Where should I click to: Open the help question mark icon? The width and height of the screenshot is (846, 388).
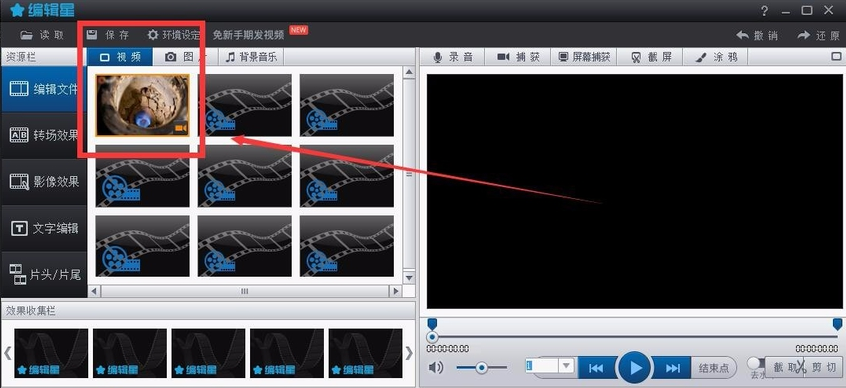tap(765, 10)
